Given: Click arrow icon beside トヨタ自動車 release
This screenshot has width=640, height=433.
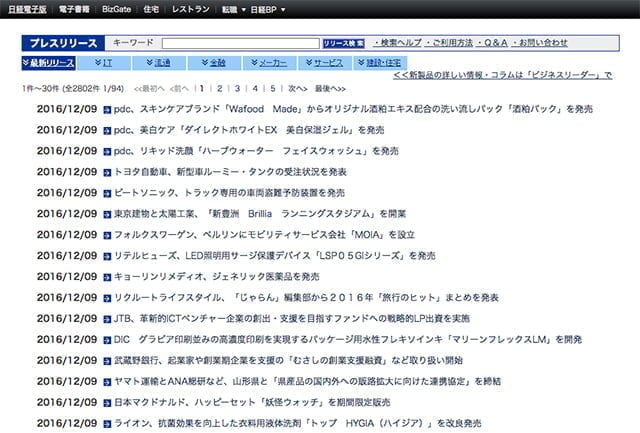Looking at the screenshot, I should (x=107, y=173).
